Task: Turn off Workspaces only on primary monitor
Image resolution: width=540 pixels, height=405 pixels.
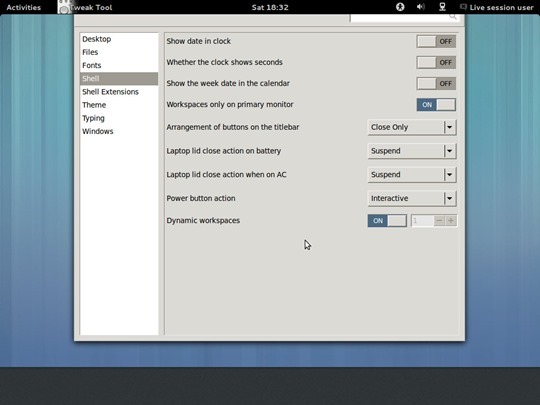Action: [436, 105]
